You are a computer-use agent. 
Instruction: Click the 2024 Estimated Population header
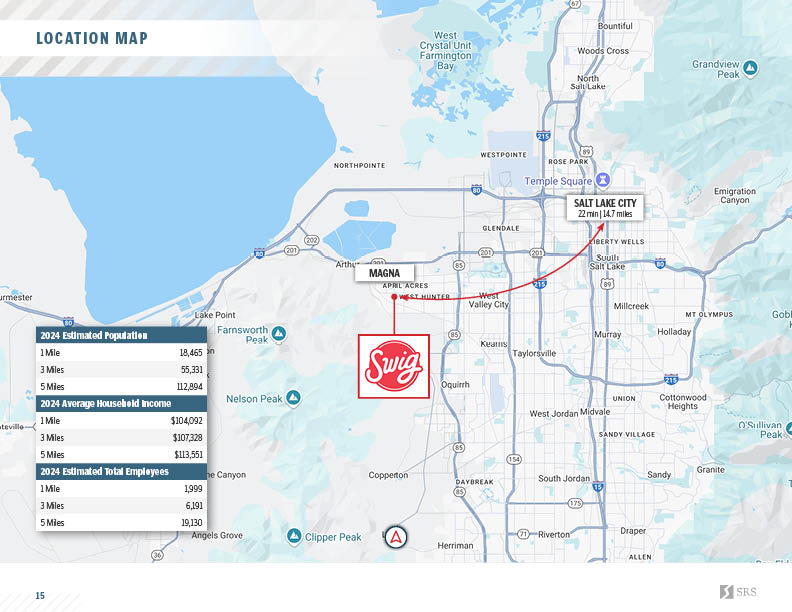(x=121, y=335)
